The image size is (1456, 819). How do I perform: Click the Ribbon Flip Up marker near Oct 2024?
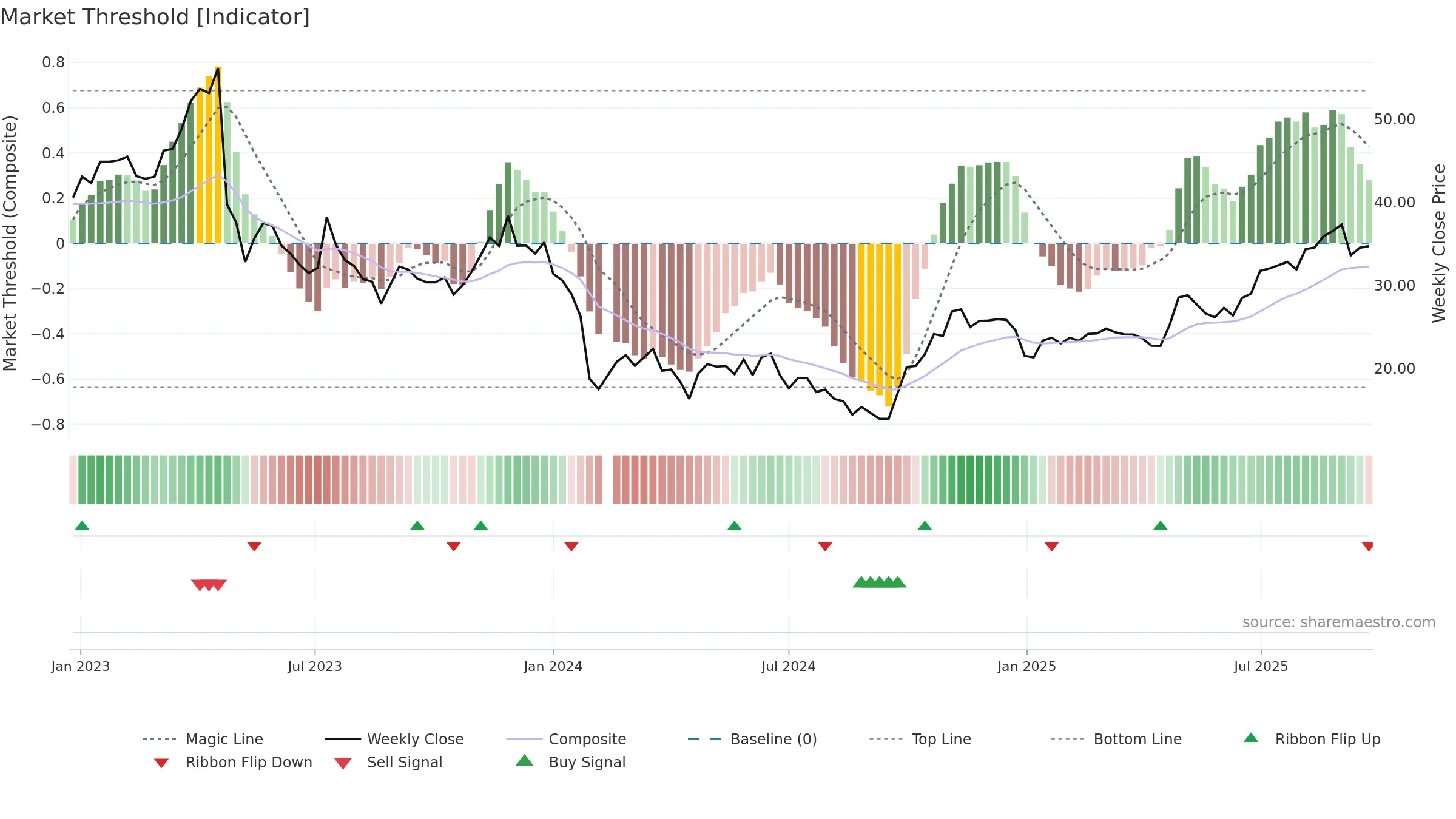coord(925,525)
